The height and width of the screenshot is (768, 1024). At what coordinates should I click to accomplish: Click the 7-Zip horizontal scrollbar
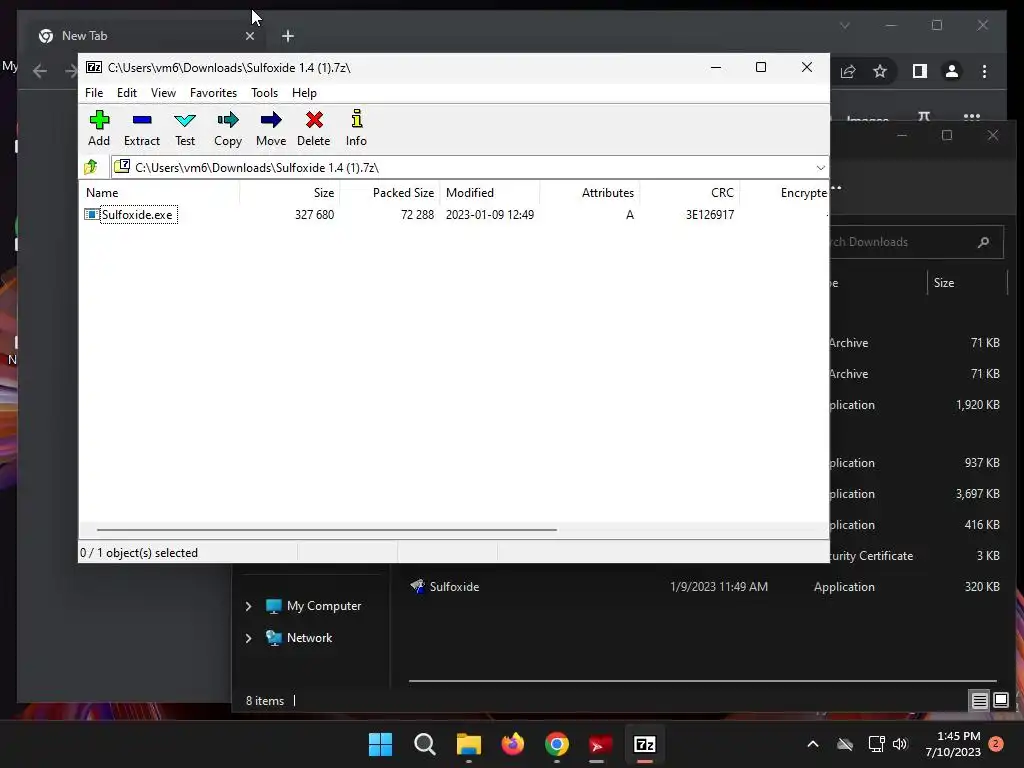[x=327, y=530]
